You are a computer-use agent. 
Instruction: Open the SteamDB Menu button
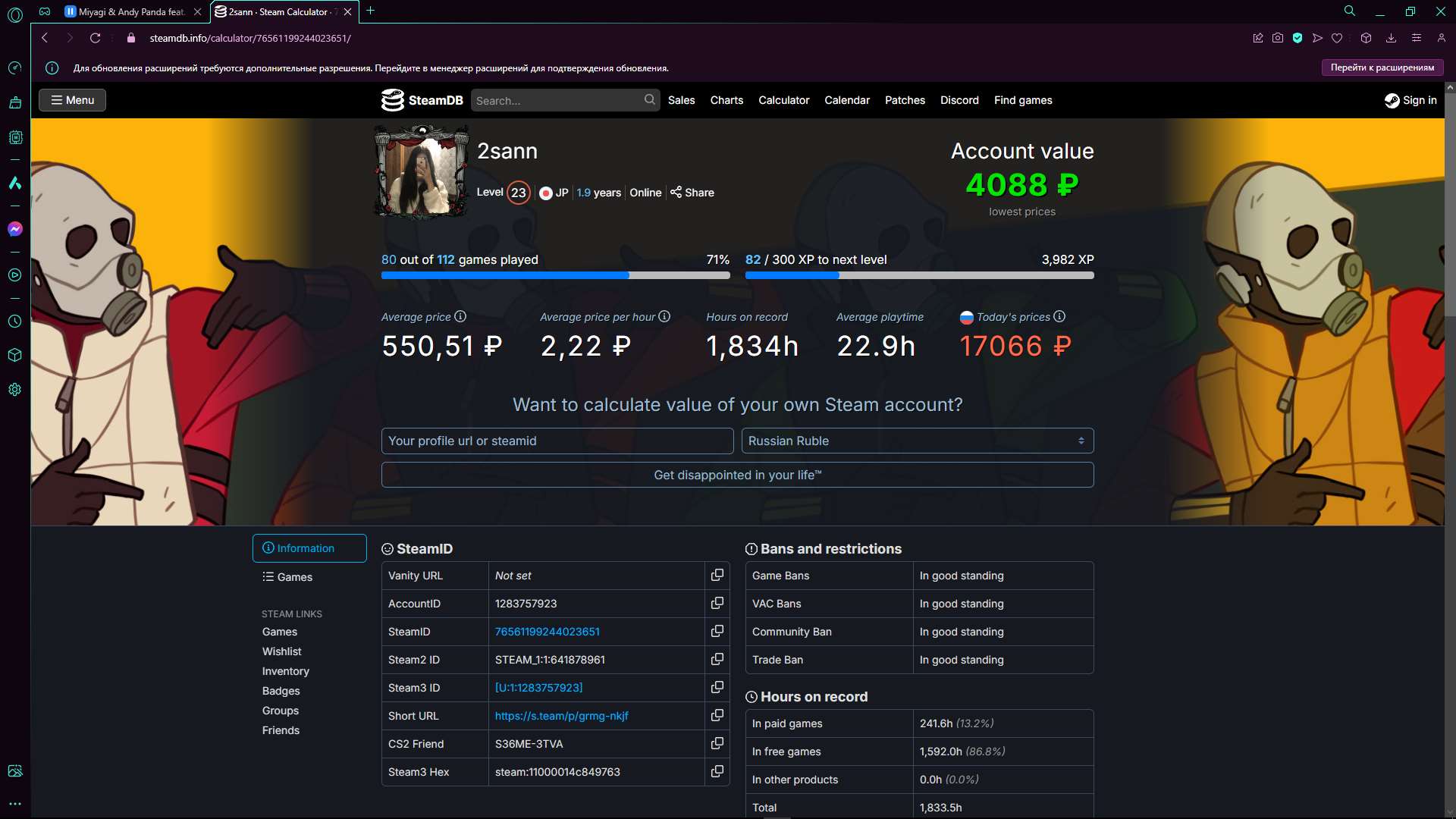[x=72, y=100]
